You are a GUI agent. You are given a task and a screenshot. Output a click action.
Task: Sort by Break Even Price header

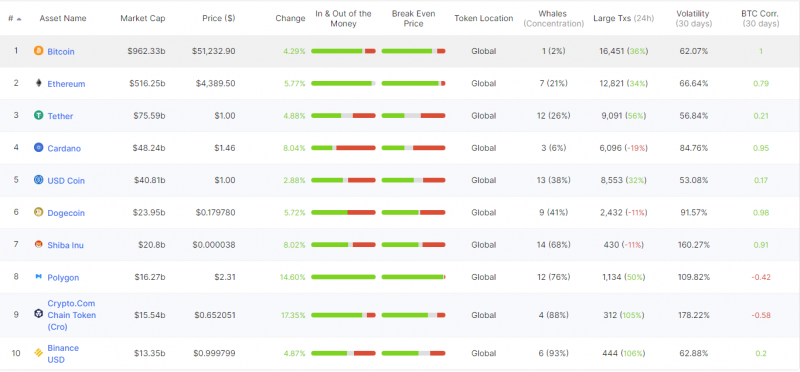tap(413, 18)
